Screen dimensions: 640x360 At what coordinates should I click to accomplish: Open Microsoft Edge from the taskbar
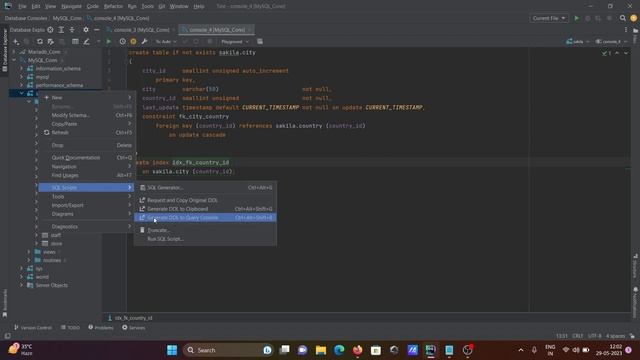pyautogui.click(x=339, y=350)
